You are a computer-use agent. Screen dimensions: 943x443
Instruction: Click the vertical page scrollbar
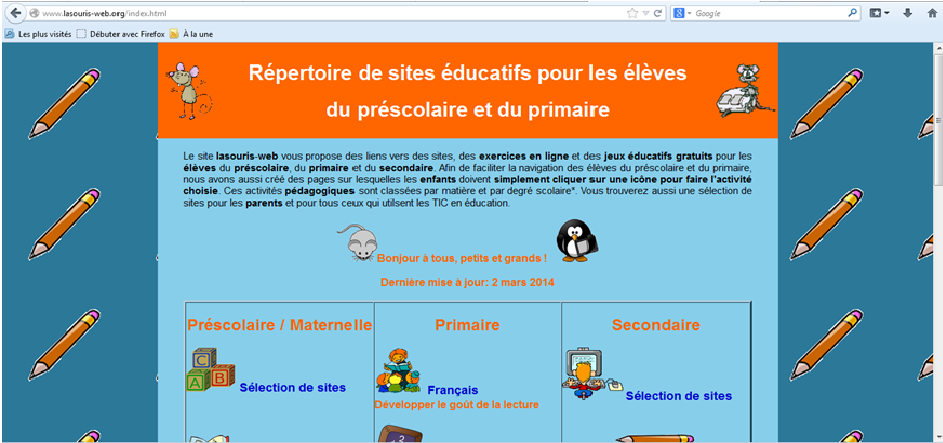coord(937,200)
